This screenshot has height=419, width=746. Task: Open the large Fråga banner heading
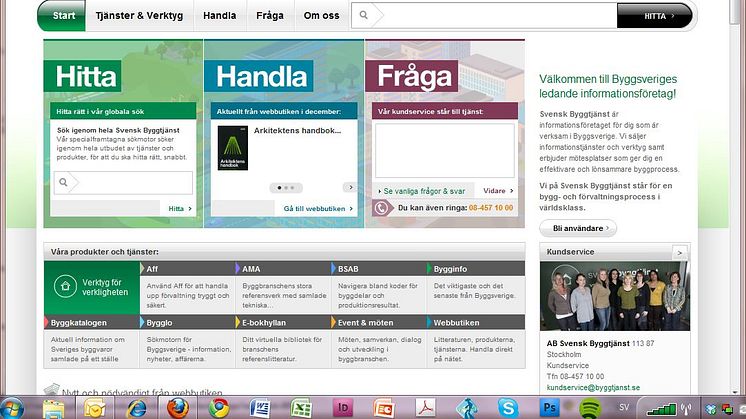(412, 76)
